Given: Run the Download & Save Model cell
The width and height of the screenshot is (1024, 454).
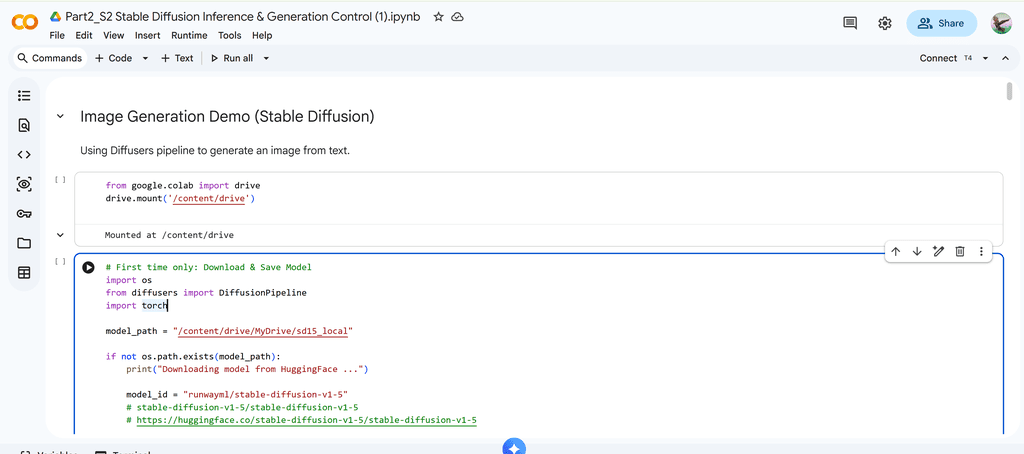Looking at the screenshot, I should point(89,268).
